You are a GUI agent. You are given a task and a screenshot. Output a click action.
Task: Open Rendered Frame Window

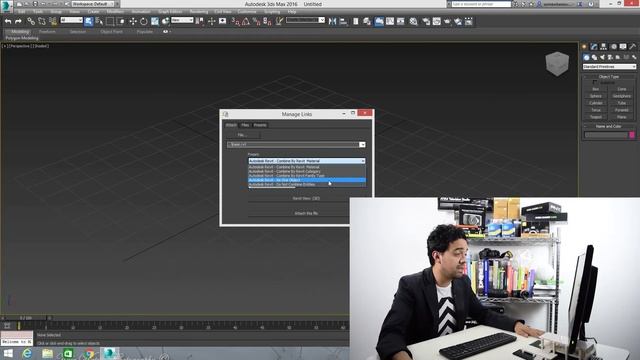(x=437, y=21)
